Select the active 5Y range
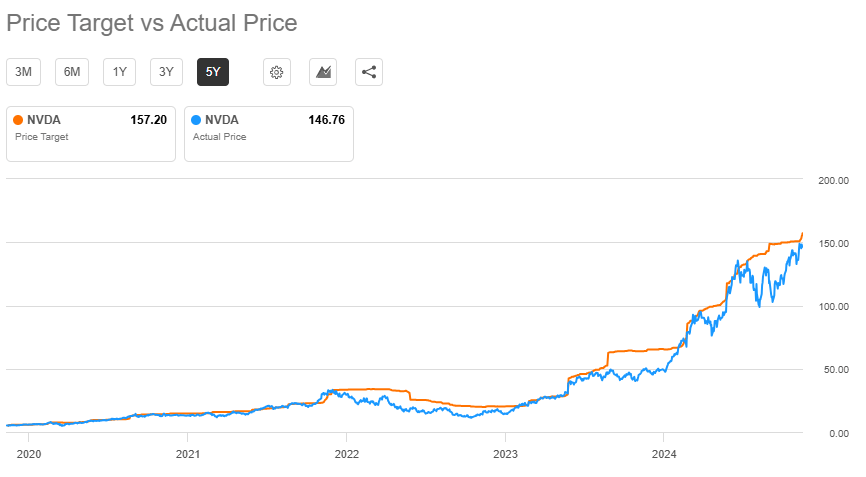 213,72
